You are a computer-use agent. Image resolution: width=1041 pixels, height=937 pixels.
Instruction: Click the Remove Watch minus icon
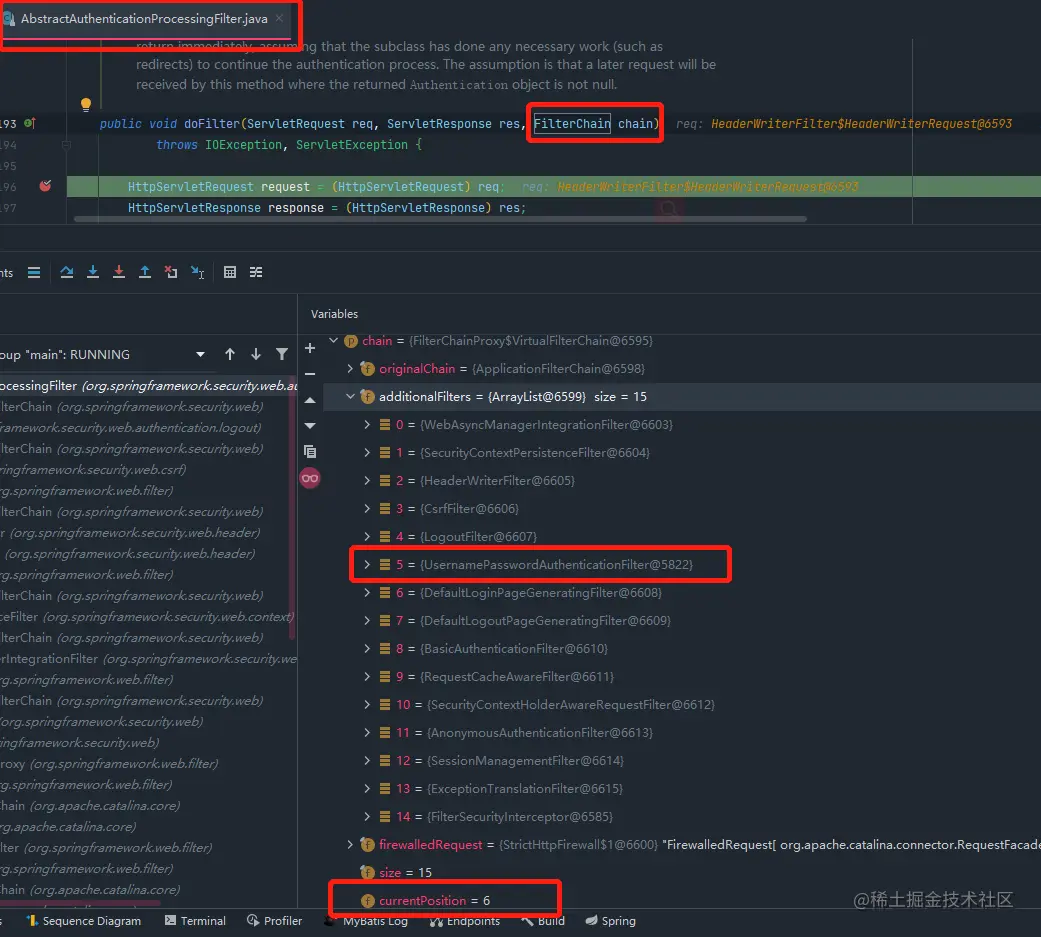309,374
